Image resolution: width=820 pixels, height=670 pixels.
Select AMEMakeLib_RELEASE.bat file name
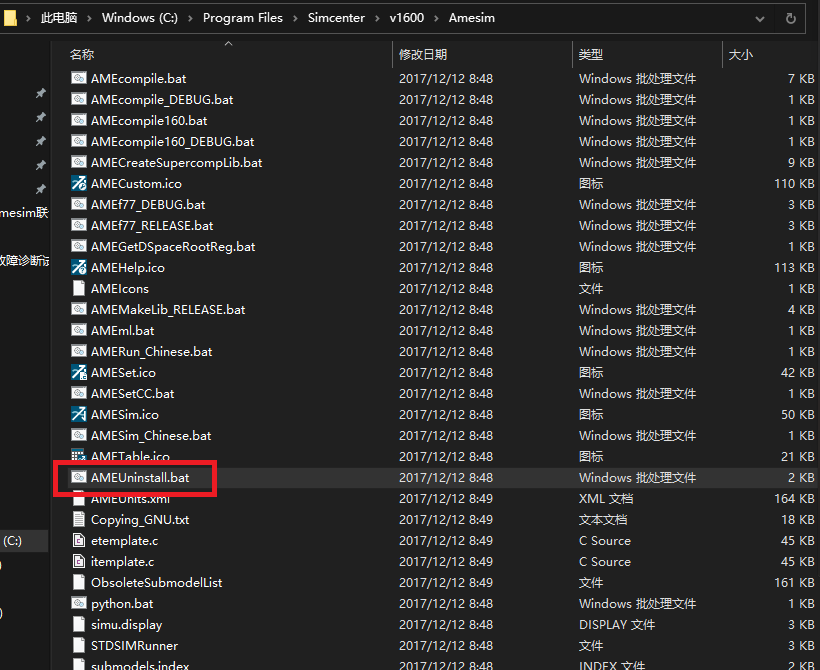tap(168, 309)
